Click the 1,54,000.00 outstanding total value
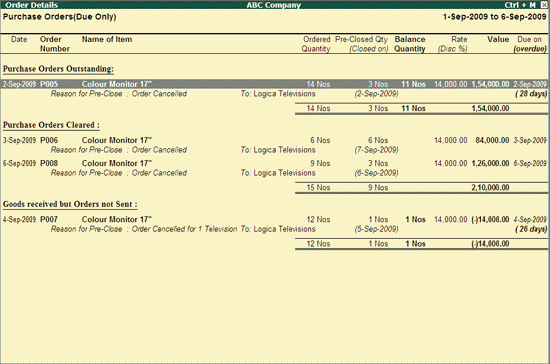 coord(490,109)
